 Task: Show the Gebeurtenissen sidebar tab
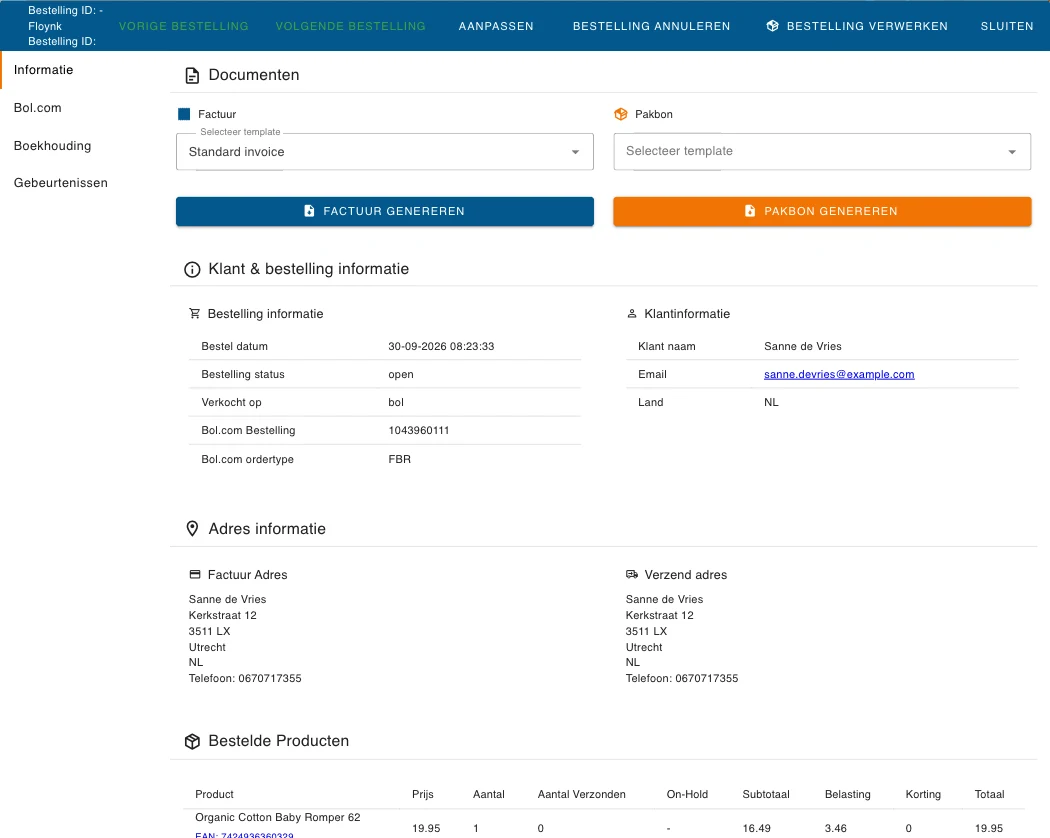(x=60, y=183)
